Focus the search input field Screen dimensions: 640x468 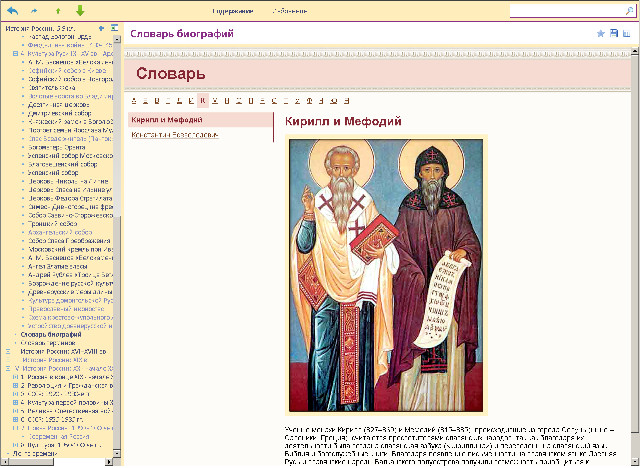567,11
